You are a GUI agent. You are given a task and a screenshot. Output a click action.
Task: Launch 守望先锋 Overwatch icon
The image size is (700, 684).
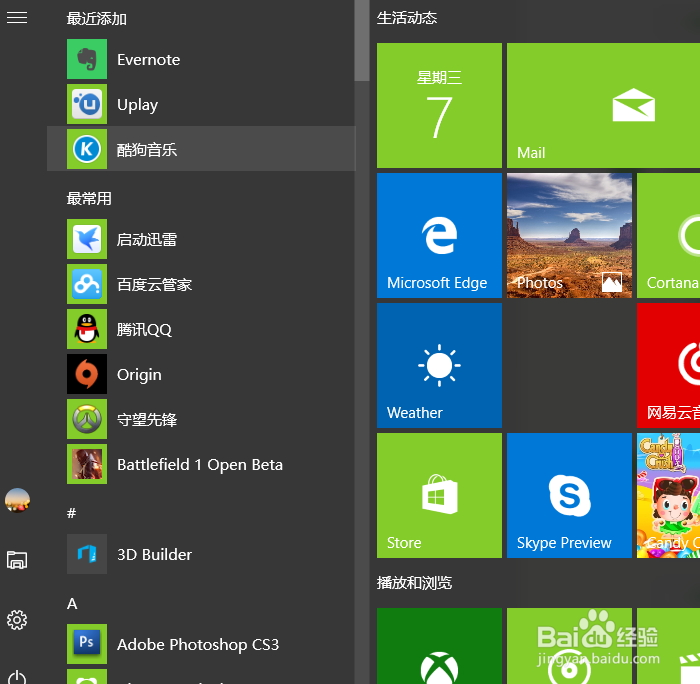(87, 419)
